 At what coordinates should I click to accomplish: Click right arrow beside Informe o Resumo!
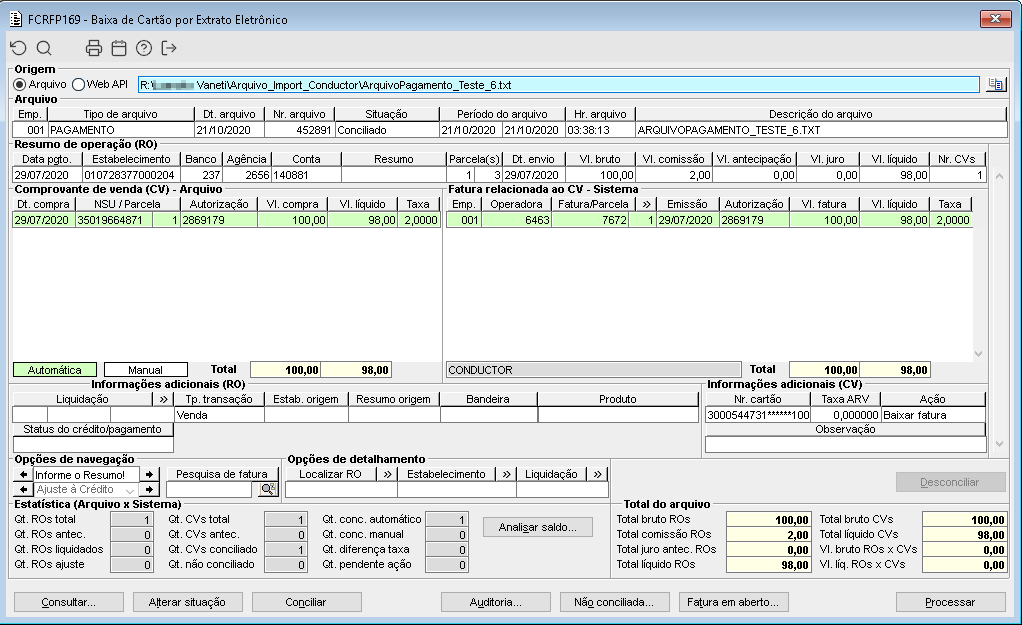(149, 474)
